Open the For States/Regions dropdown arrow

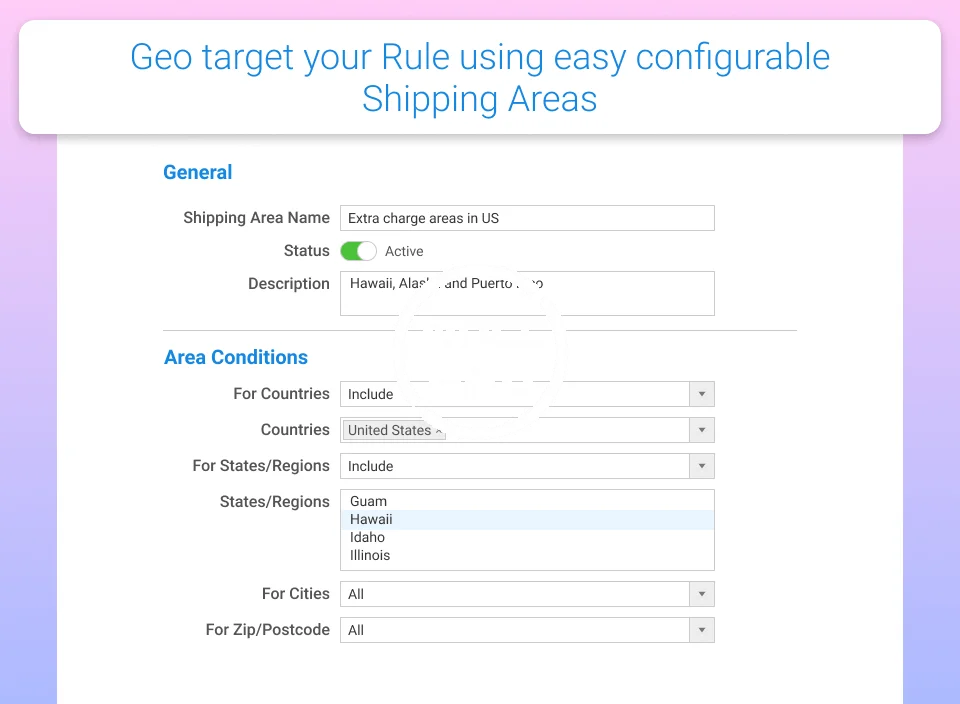[702, 466]
